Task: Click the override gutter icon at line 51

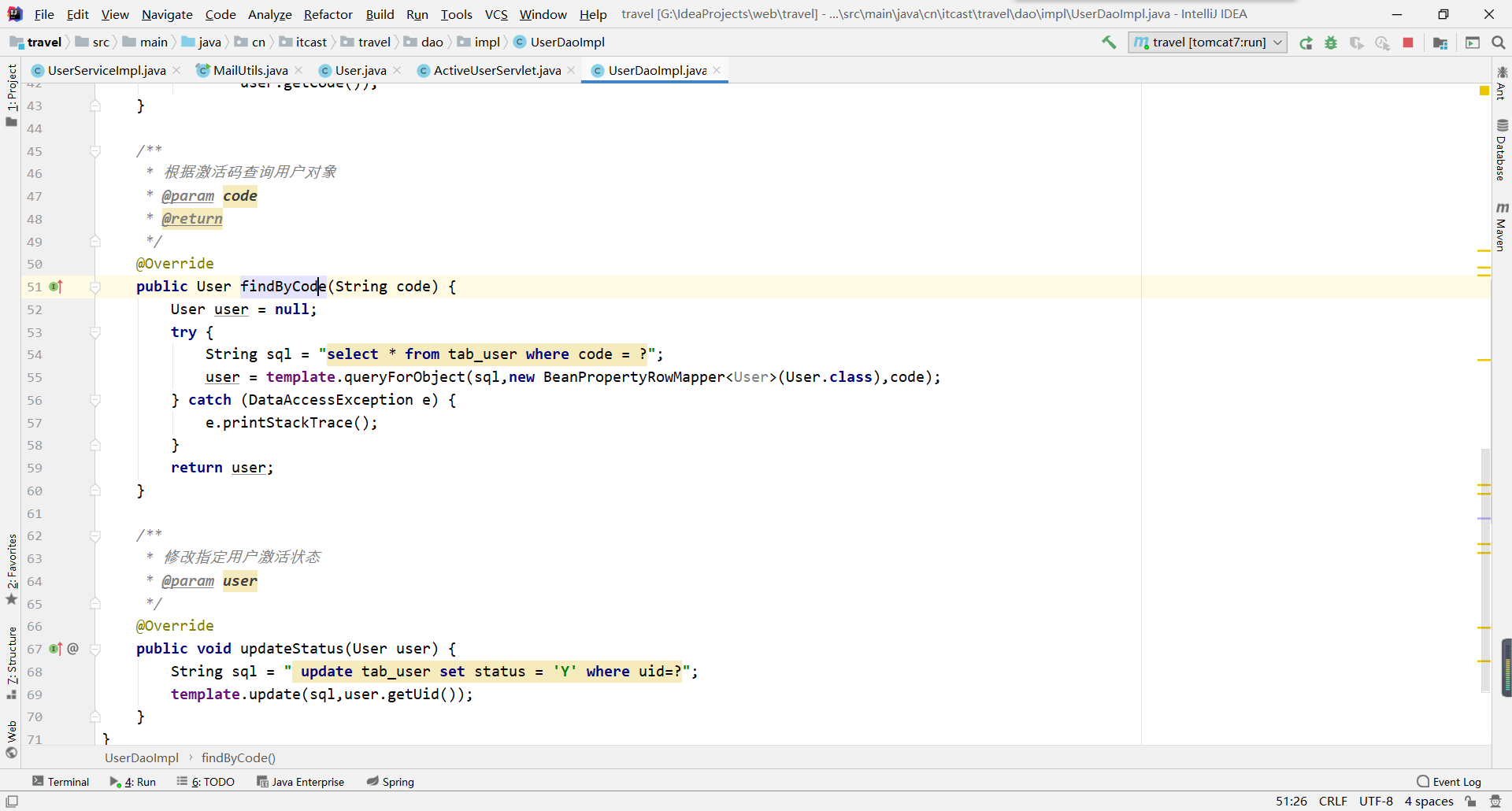Action: [56, 287]
